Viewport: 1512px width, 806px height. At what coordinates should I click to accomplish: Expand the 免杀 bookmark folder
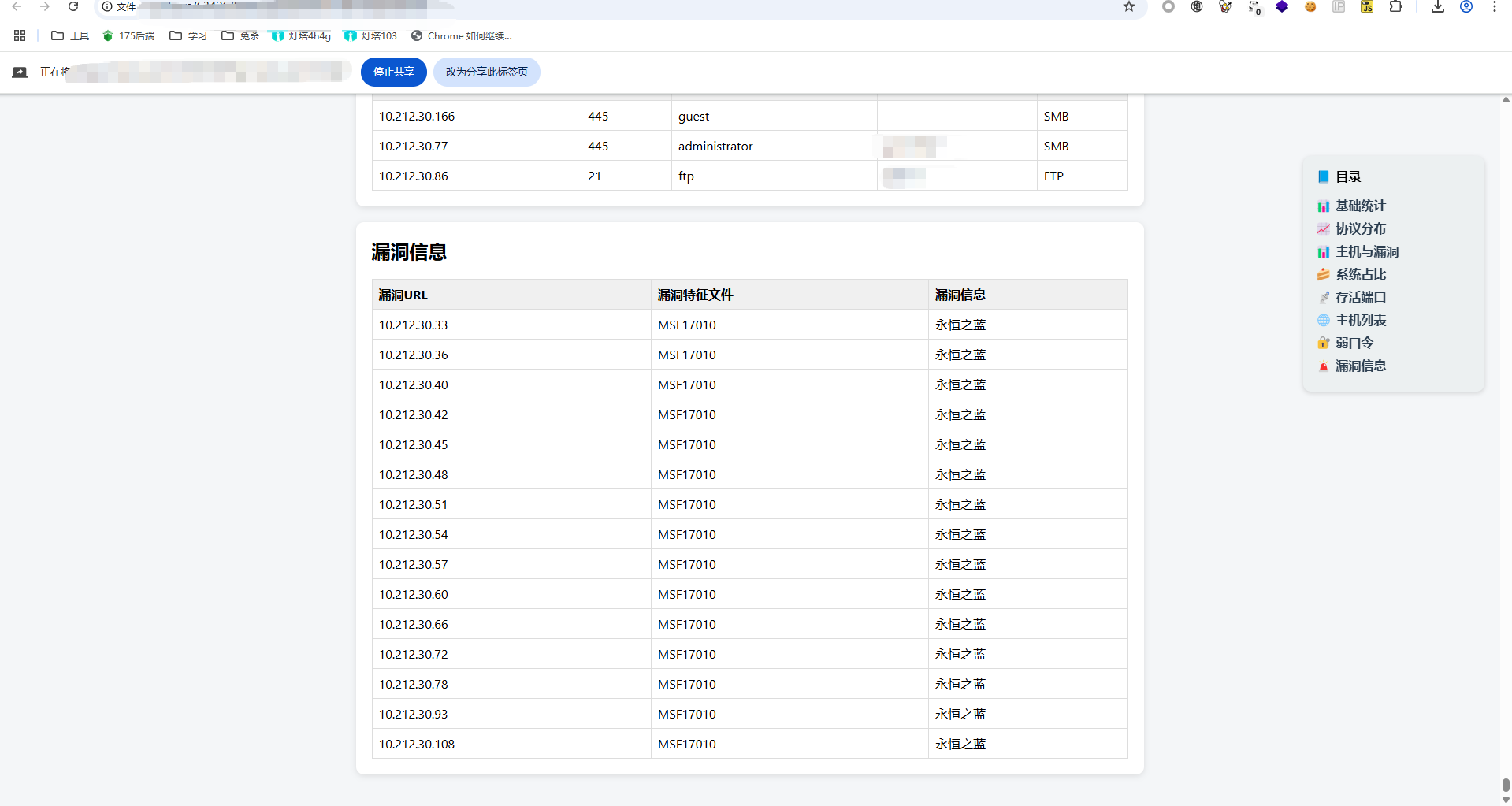[240, 35]
